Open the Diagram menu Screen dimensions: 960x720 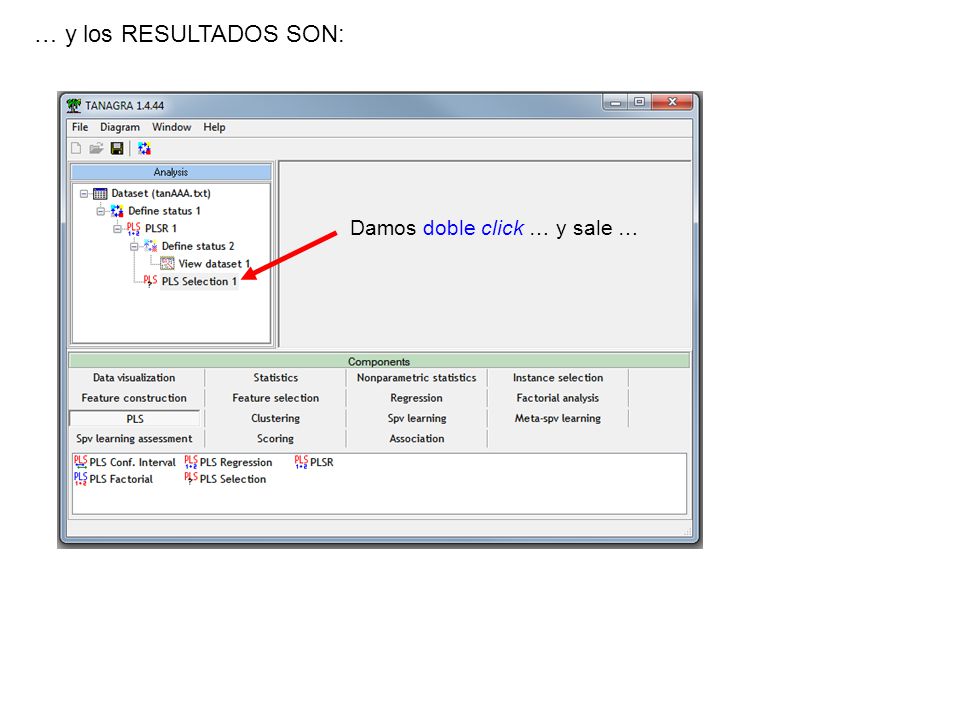point(120,127)
